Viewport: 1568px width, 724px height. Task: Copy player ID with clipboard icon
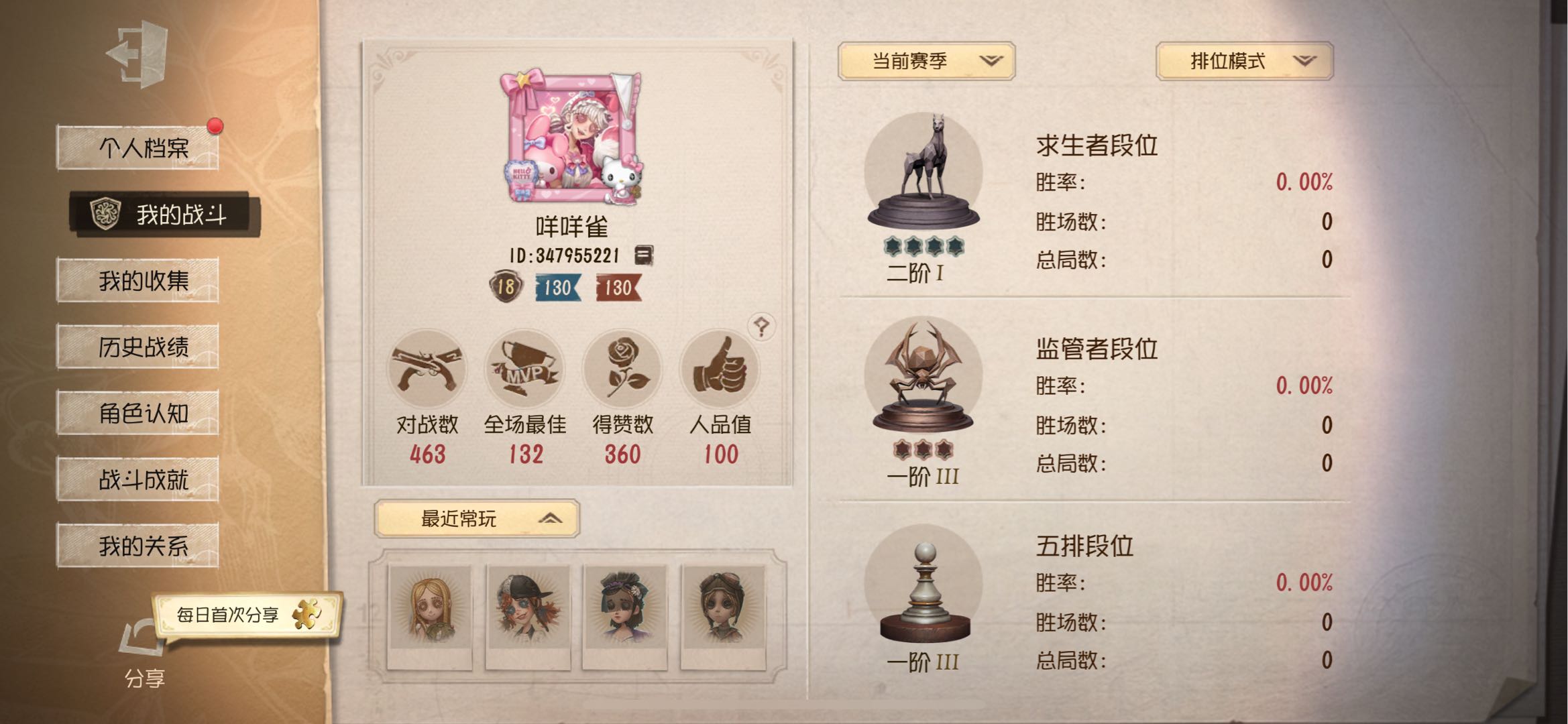tap(644, 255)
